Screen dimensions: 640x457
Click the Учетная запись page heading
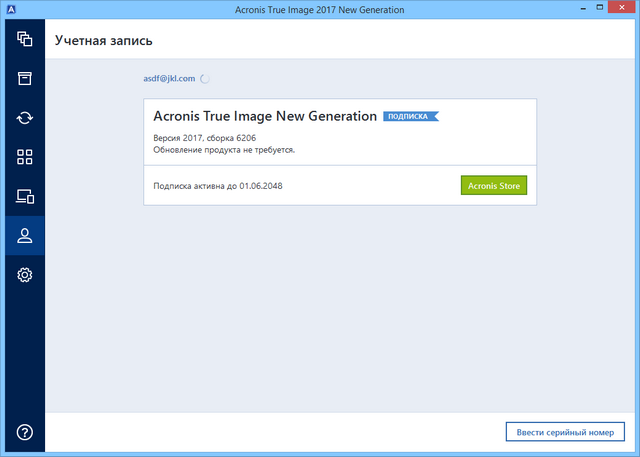click(103, 41)
